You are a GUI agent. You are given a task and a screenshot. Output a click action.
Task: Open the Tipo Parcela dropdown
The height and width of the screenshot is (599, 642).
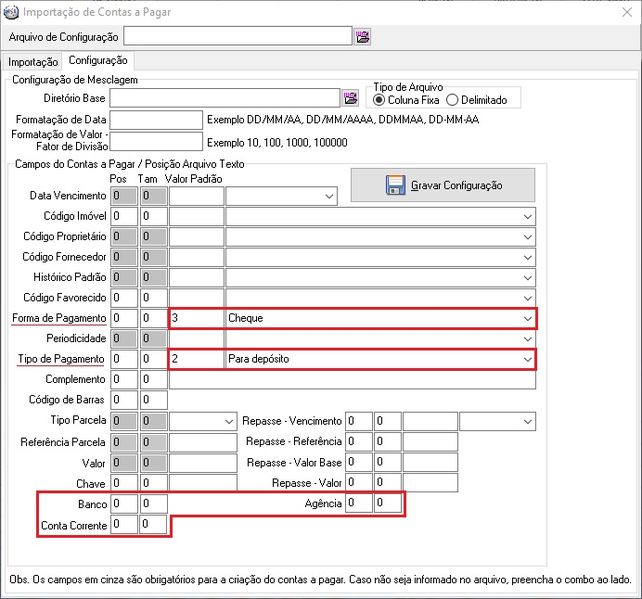pyautogui.click(x=229, y=422)
